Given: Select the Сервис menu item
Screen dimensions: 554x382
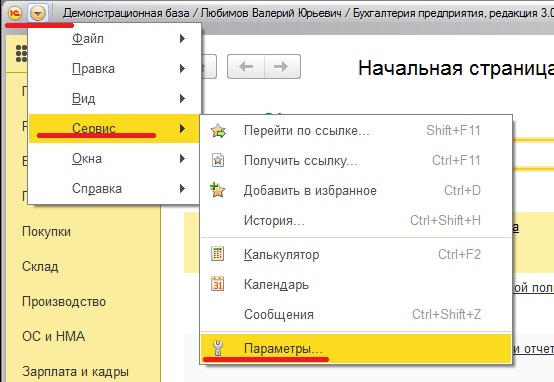Looking at the screenshot, I should (x=114, y=128).
